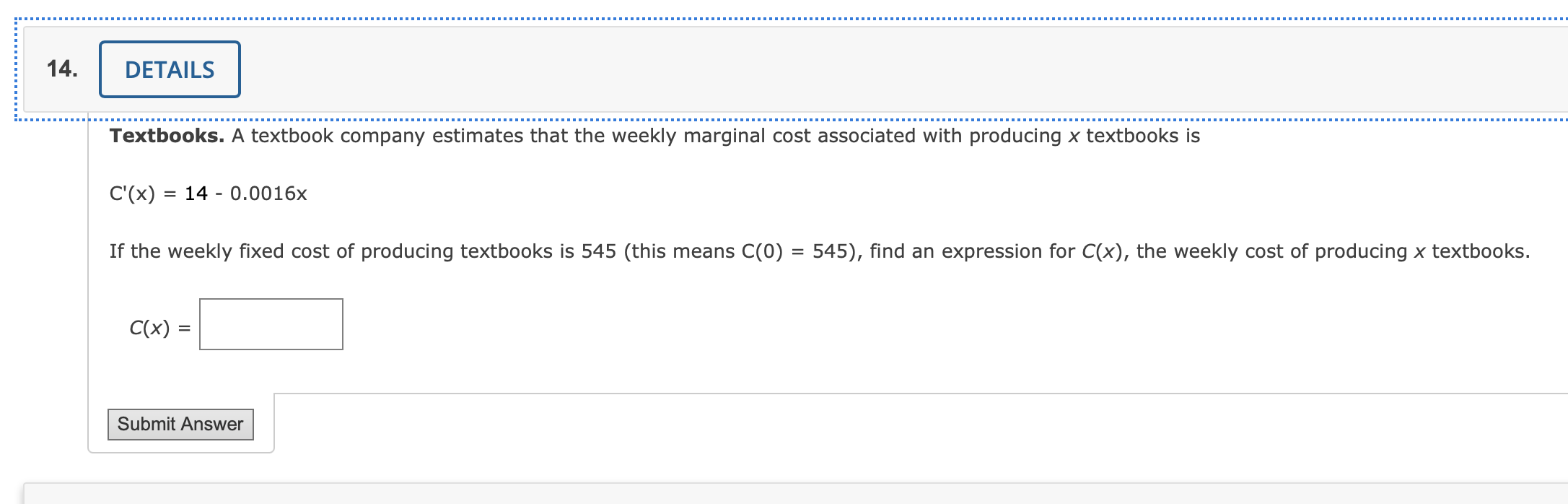1568x504 pixels.
Task: Click the empty answer field to focus it
Action: point(270,324)
